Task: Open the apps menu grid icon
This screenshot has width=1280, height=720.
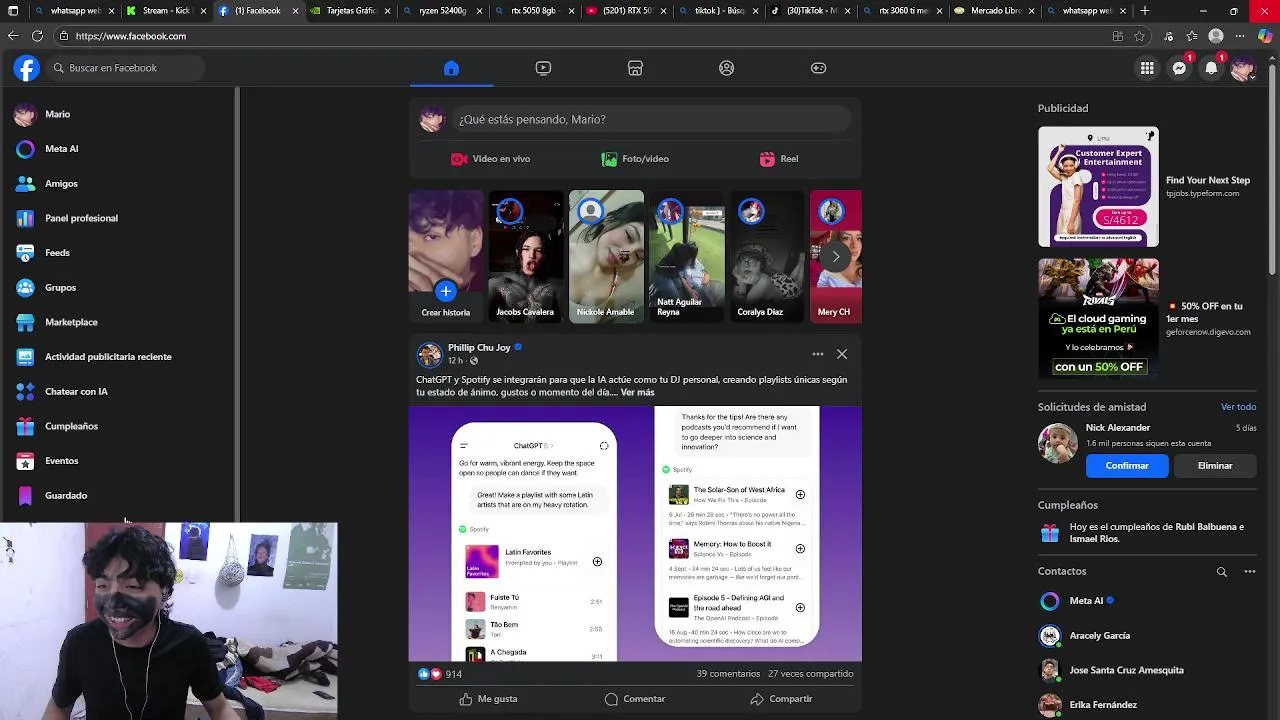Action: point(1147,68)
